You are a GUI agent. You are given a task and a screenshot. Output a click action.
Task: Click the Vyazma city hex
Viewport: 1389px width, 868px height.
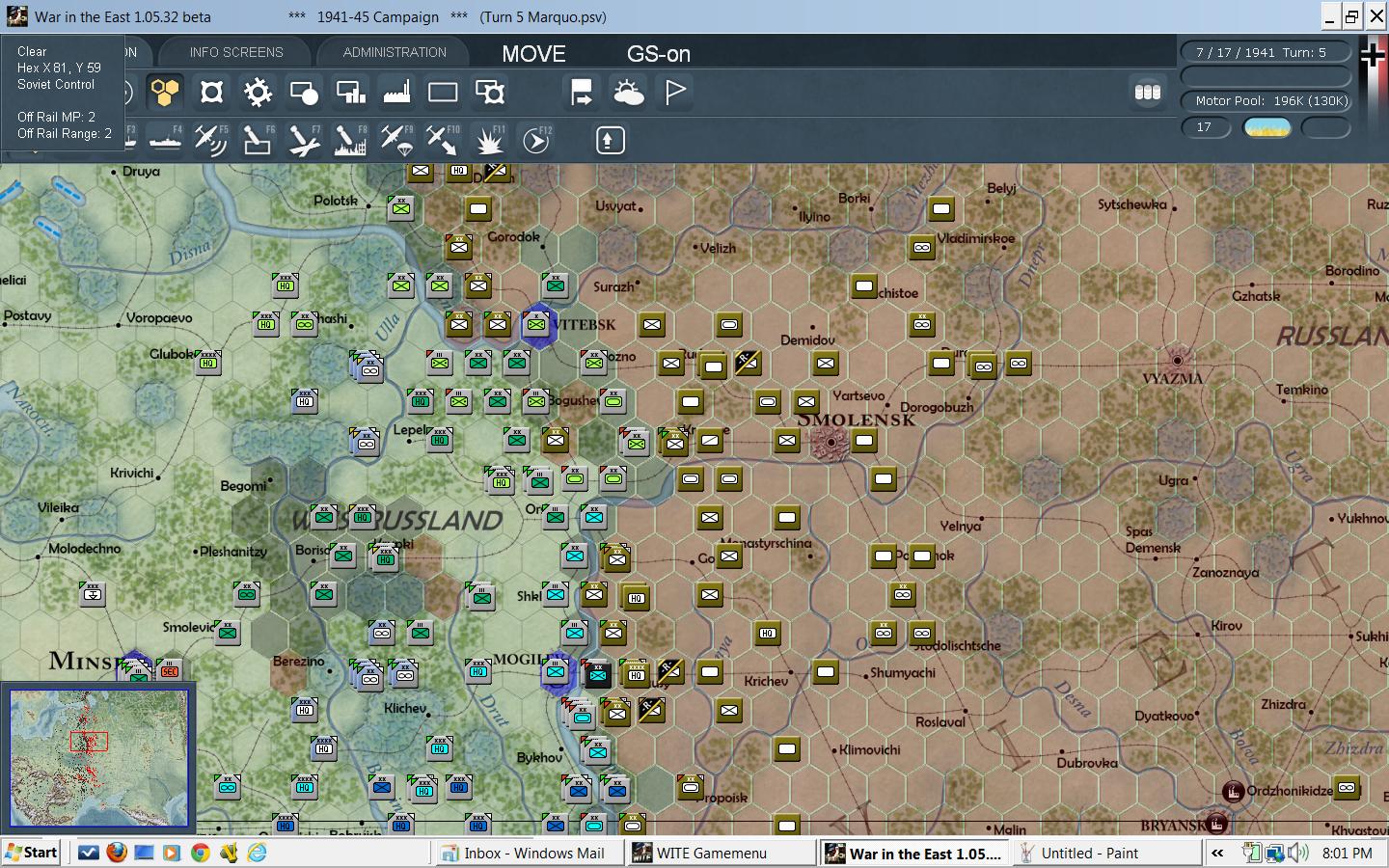tap(1177, 361)
